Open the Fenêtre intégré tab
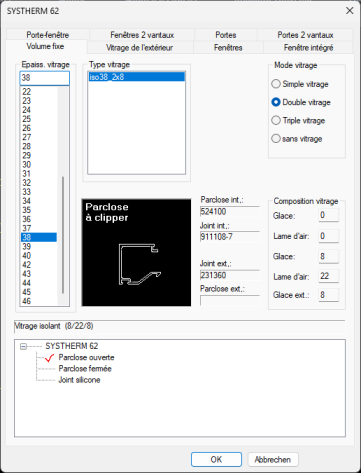 tap(308, 48)
